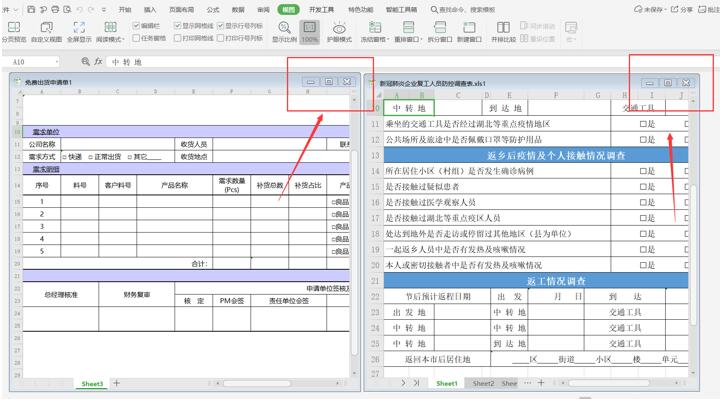Click 拆分窗口 split window
Screen dimensions: 720x402
tap(440, 32)
